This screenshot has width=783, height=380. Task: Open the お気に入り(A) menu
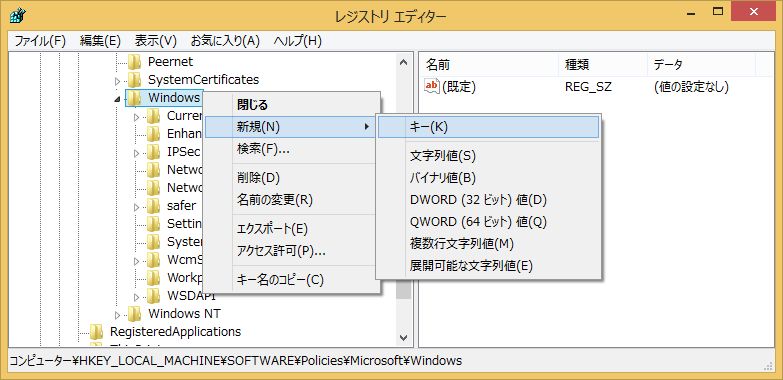click(x=225, y=41)
